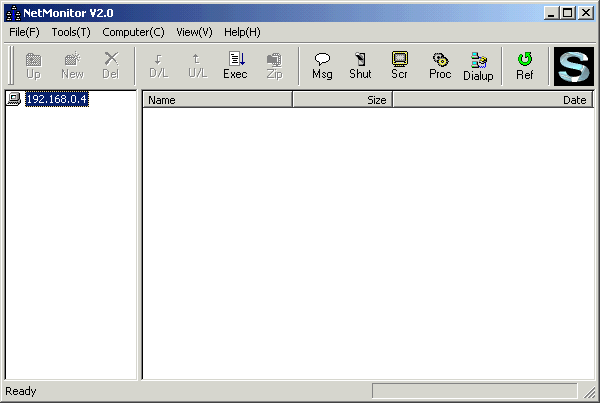
Task: Open the Tools(T) menu
Action: (71, 32)
